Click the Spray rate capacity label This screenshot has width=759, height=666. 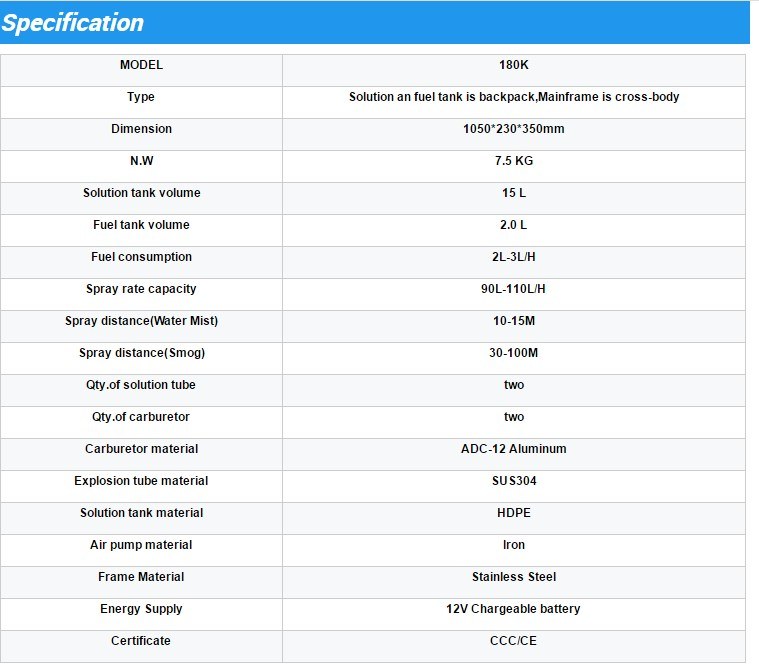pyautogui.click(x=141, y=289)
